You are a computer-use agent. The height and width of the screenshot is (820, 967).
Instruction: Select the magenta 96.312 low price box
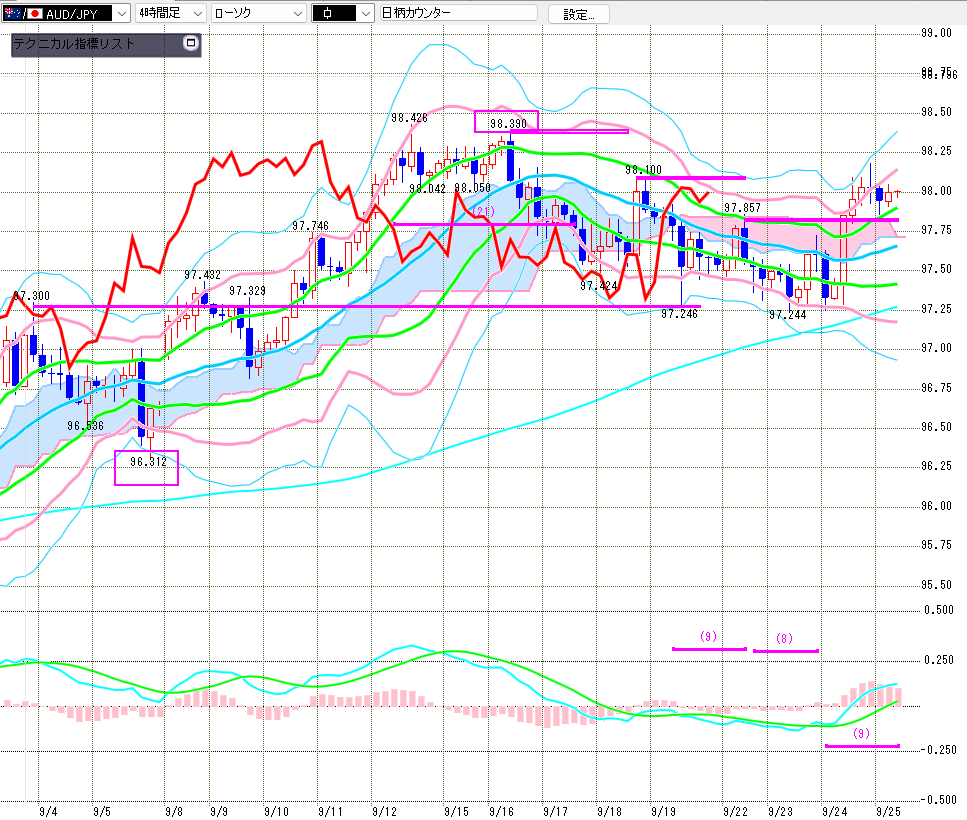coord(146,467)
